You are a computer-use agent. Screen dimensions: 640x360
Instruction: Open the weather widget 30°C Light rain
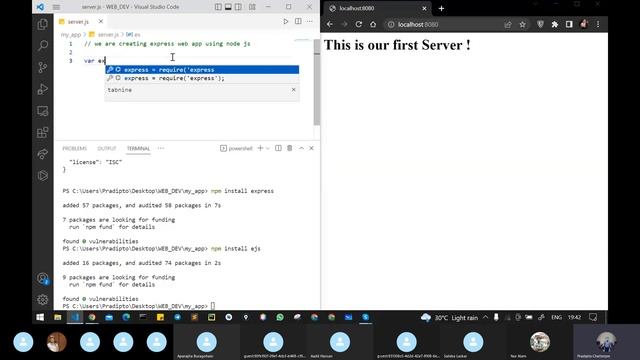449,318
